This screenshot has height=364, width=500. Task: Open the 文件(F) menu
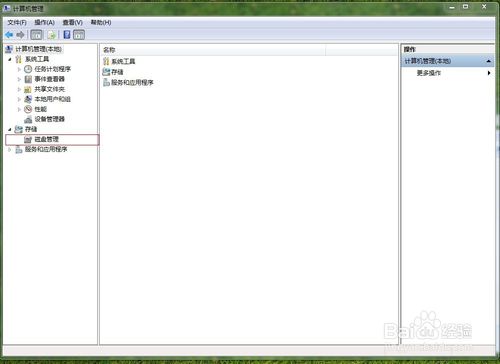17,22
